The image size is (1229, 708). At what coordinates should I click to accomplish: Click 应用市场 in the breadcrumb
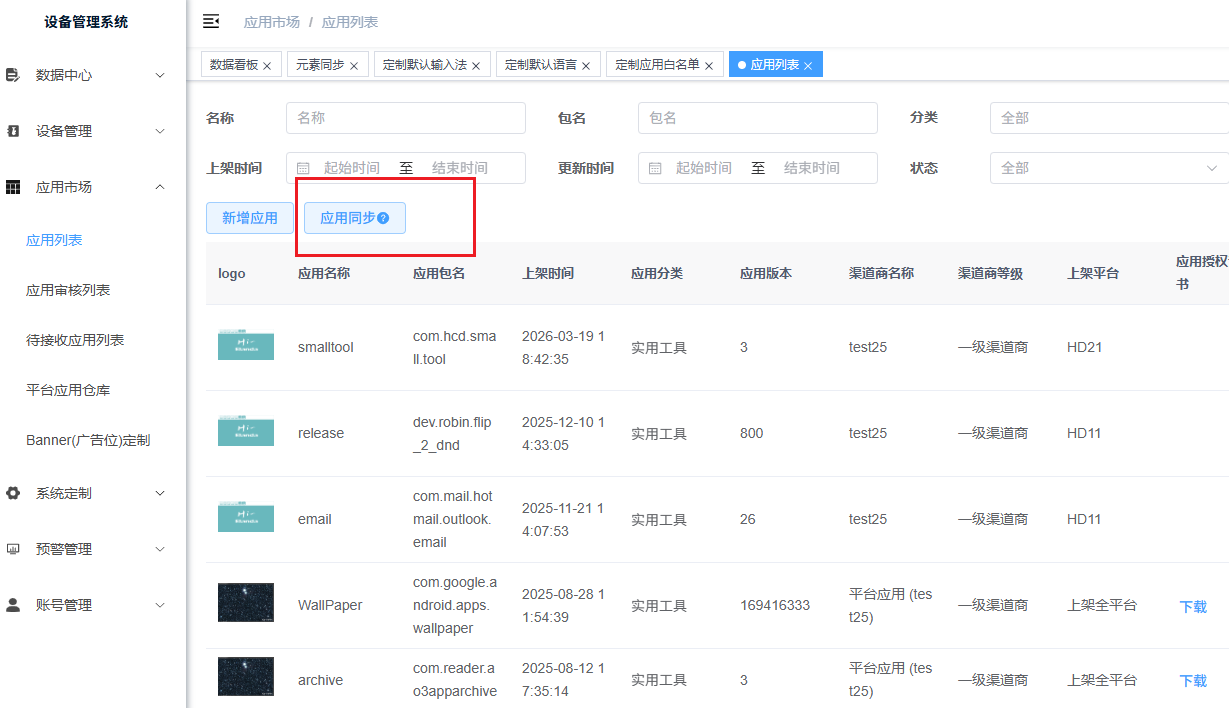pos(272,22)
